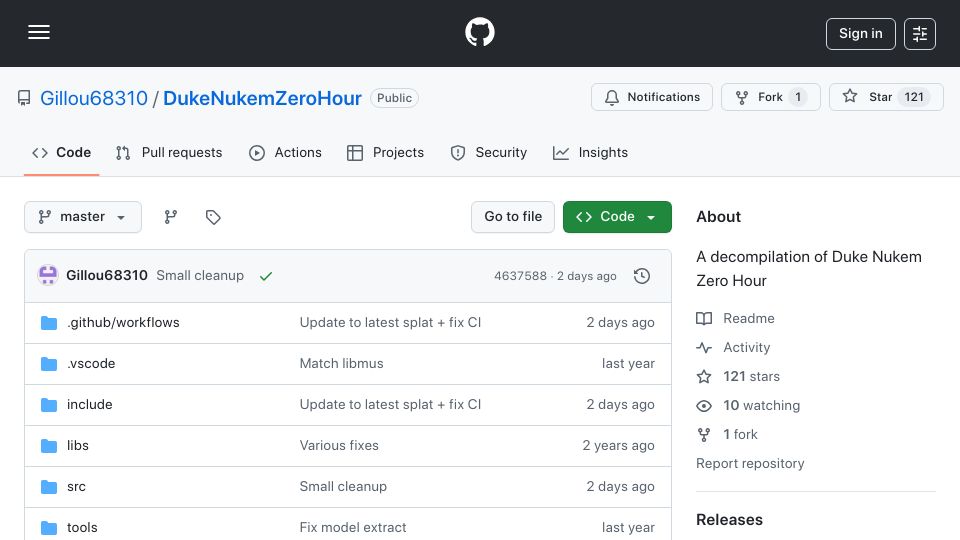Open DukeNukemZeroHour repository link
This screenshot has height=540, width=960.
[x=262, y=98]
